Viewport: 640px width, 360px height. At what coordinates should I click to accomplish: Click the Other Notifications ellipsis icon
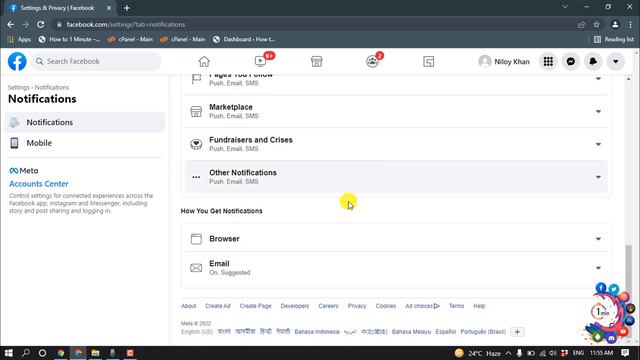click(196, 177)
